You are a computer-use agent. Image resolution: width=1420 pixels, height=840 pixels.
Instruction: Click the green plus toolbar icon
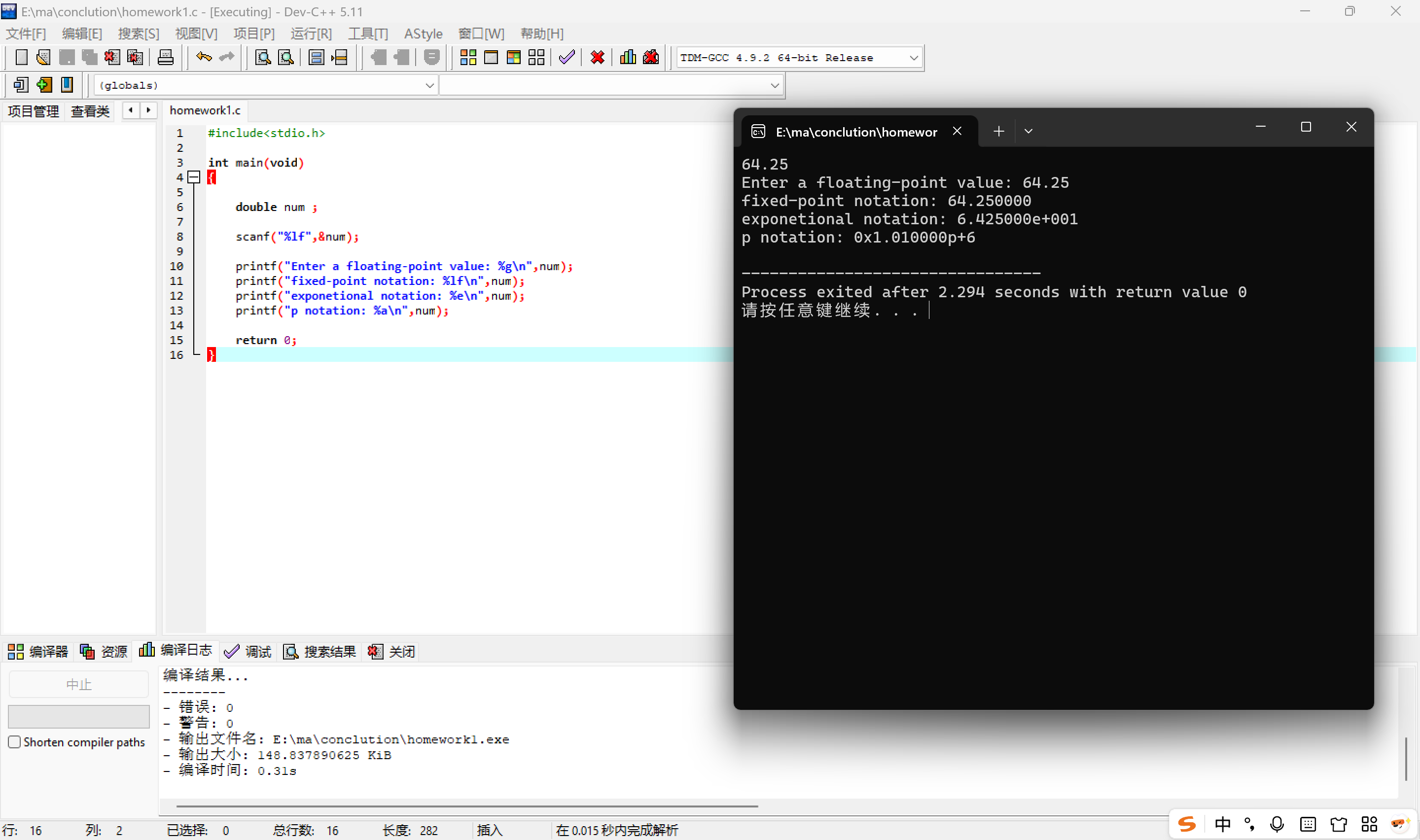44,85
